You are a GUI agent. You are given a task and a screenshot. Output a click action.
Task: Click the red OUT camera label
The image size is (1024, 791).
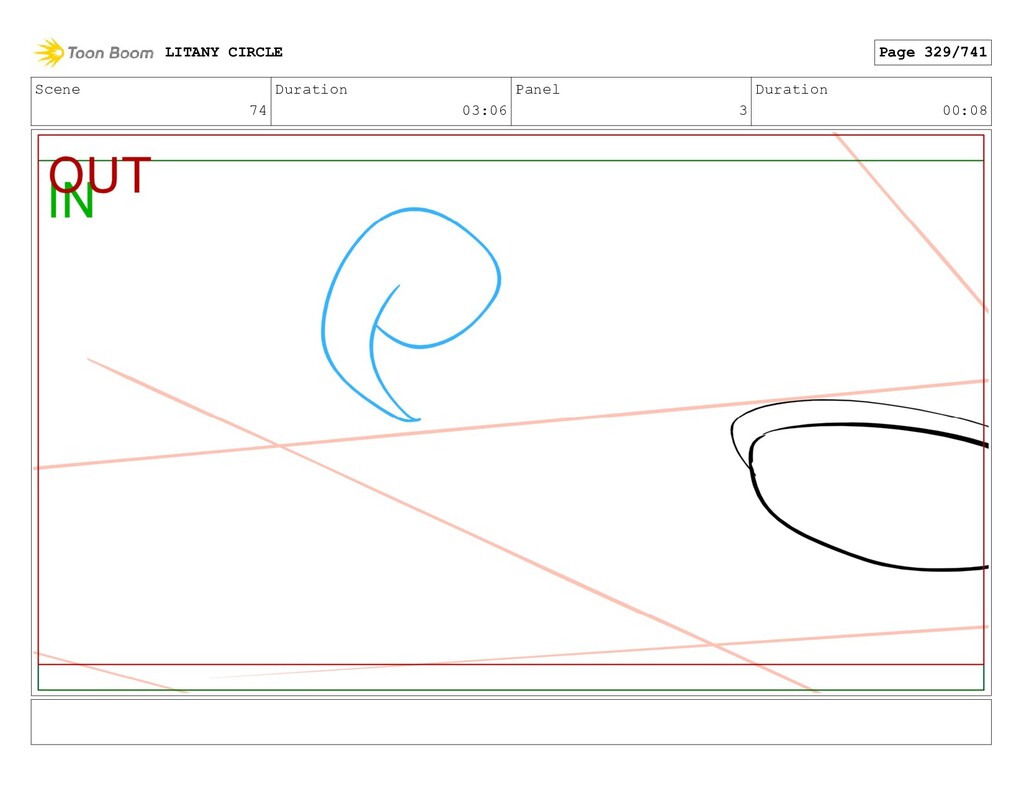tap(100, 174)
